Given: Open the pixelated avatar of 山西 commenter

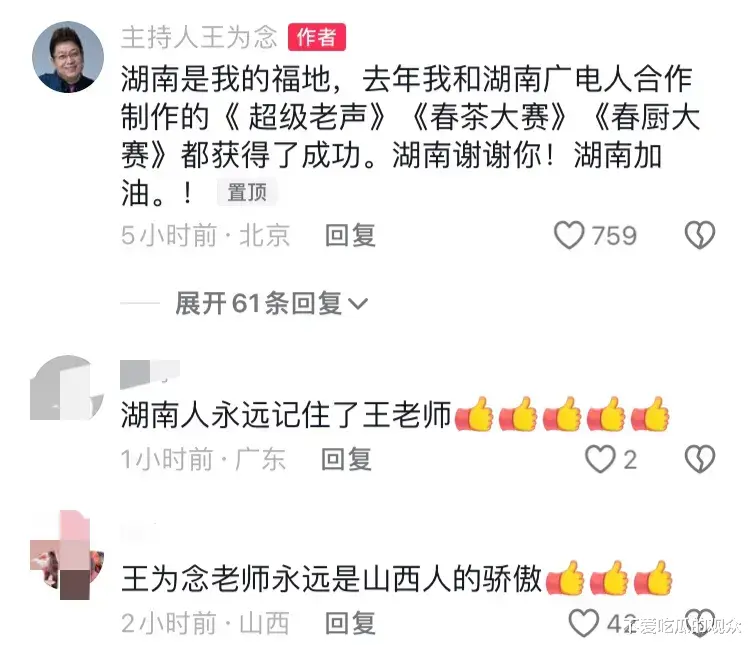Looking at the screenshot, I should tap(67, 555).
